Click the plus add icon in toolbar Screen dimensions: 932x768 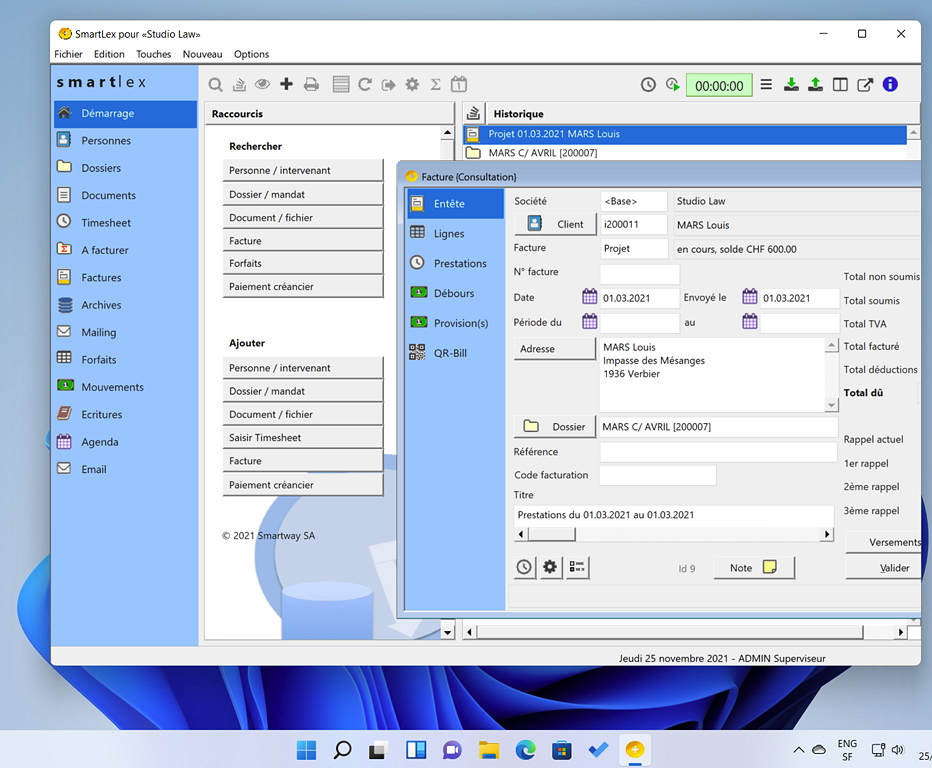coord(286,85)
